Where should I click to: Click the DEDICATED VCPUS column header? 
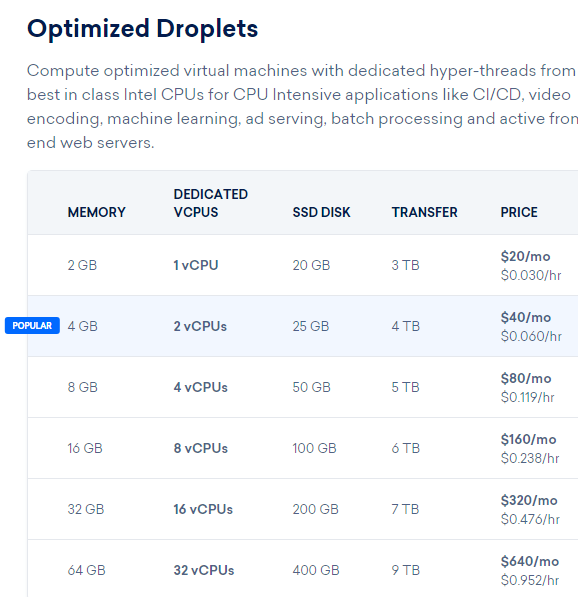[211, 203]
